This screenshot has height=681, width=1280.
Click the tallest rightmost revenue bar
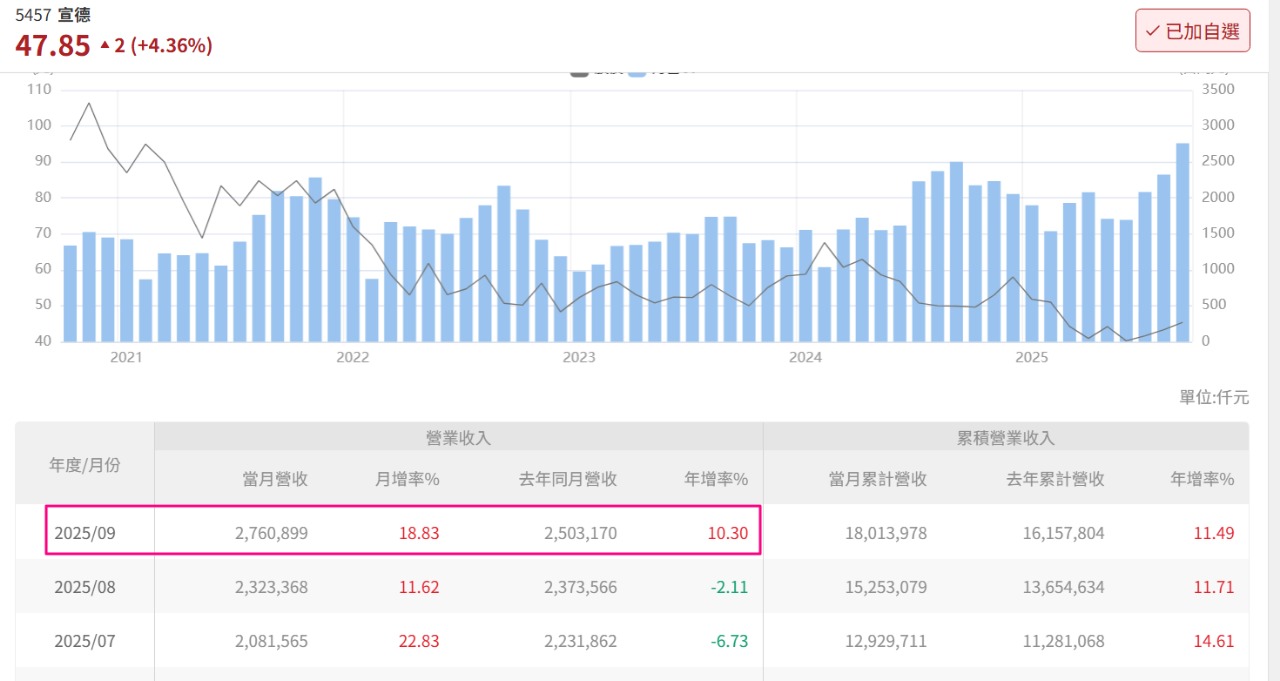[1182, 242]
